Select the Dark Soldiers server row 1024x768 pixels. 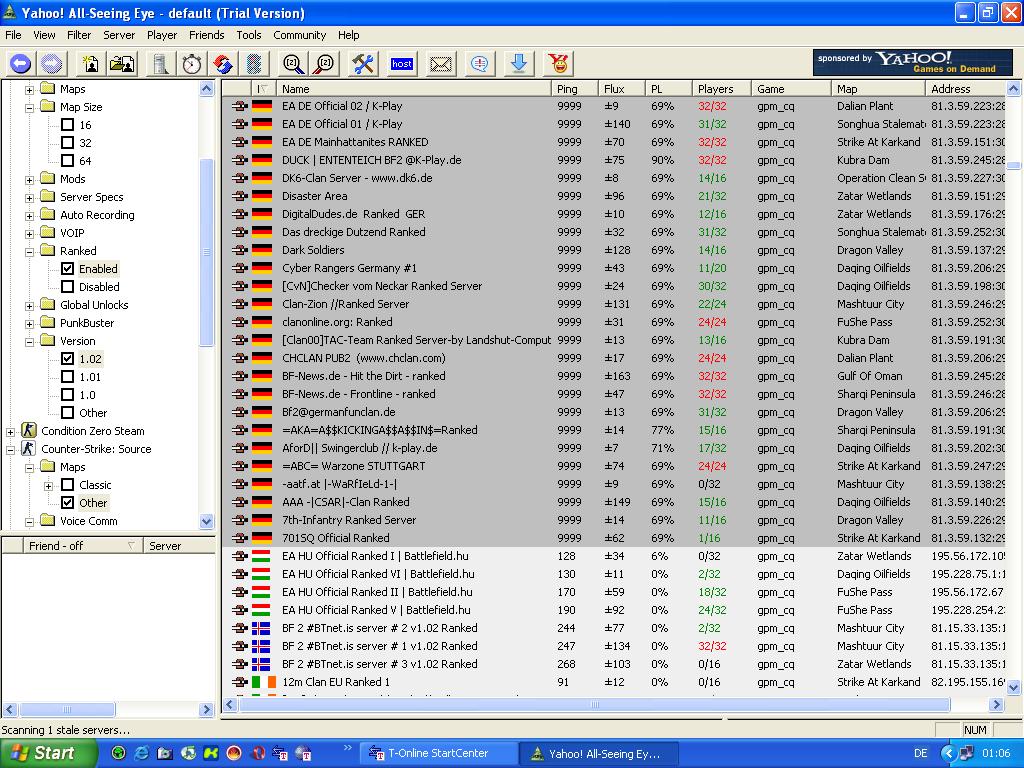click(614, 250)
